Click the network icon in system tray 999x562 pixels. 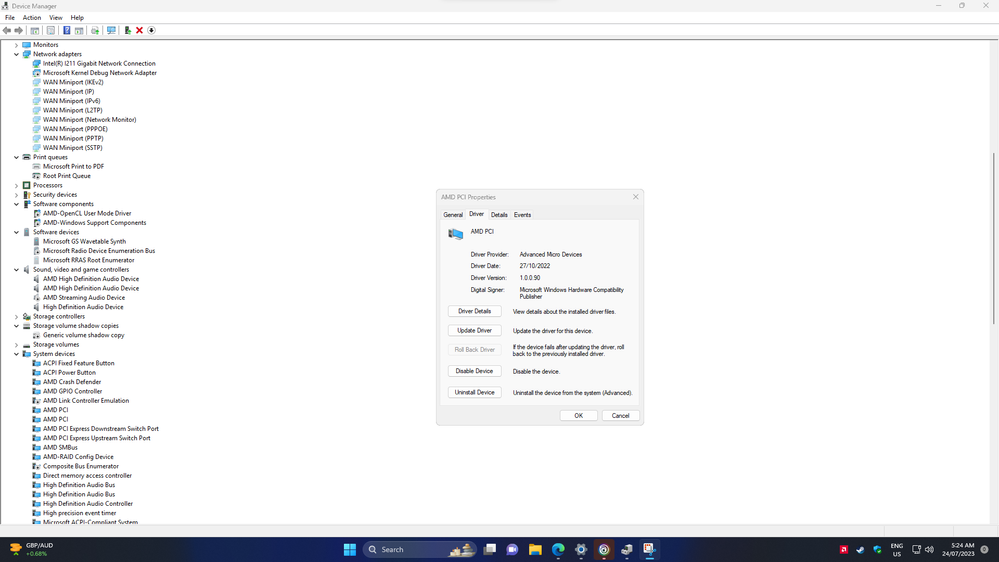tap(916, 549)
